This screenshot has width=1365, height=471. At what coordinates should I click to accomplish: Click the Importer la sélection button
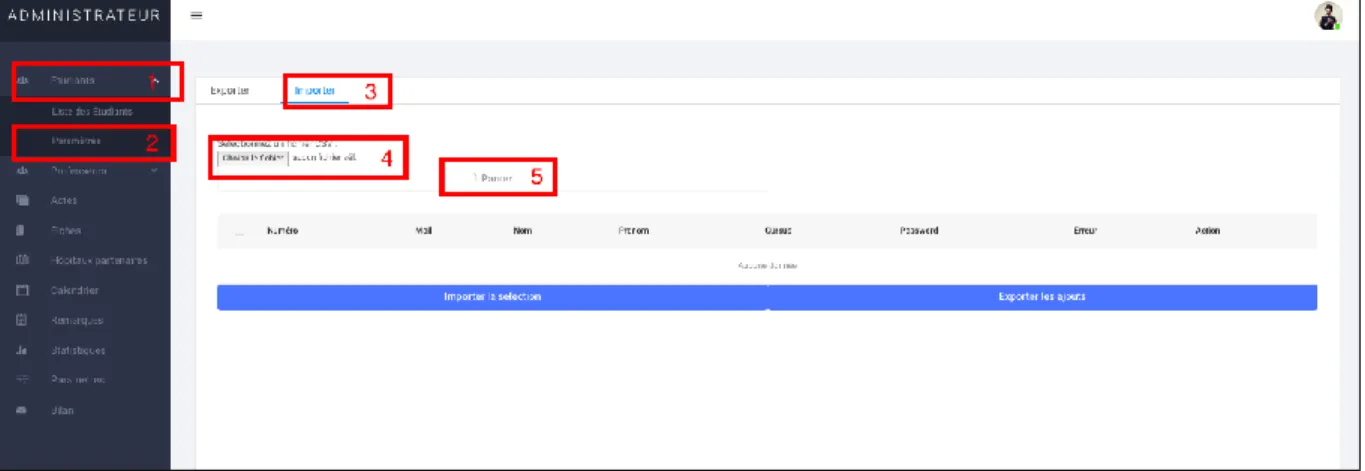point(492,297)
